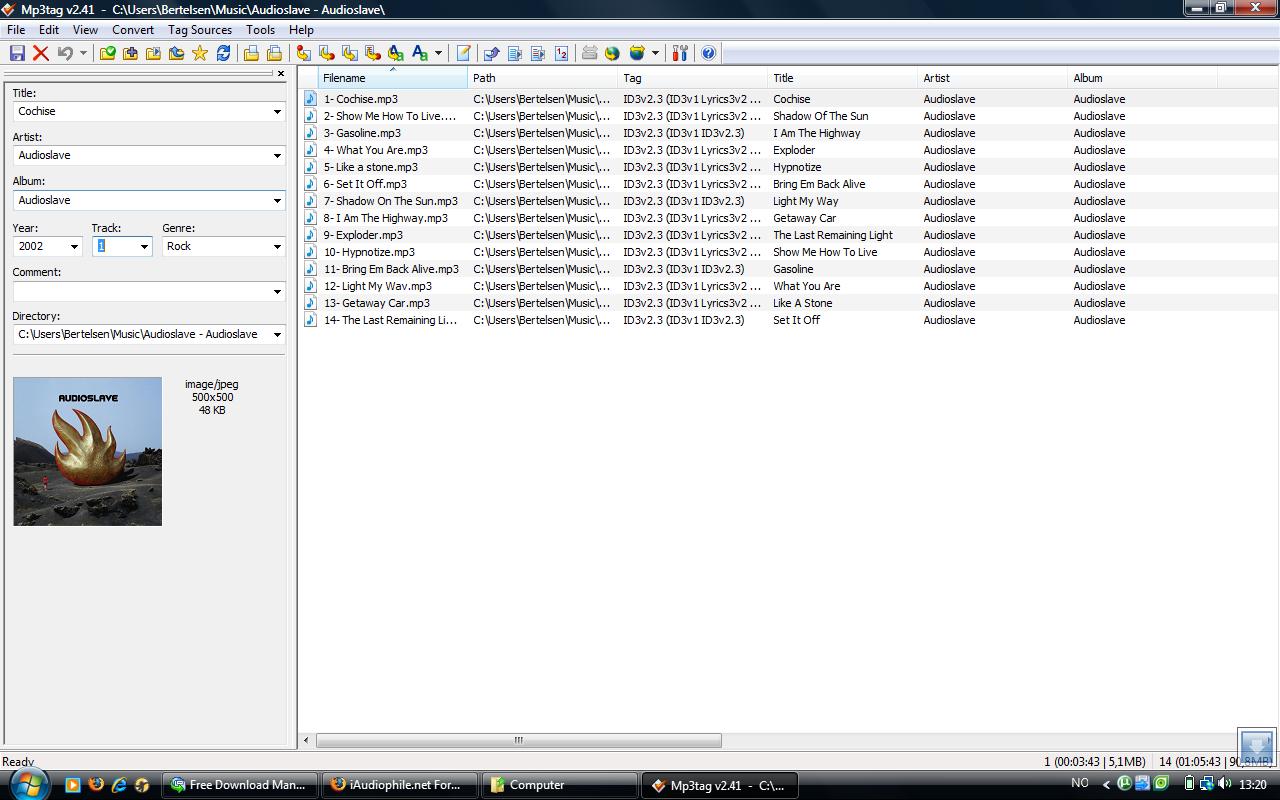This screenshot has height=800, width=1280.
Task: Open Options with the tools icon
Action: 680,53
